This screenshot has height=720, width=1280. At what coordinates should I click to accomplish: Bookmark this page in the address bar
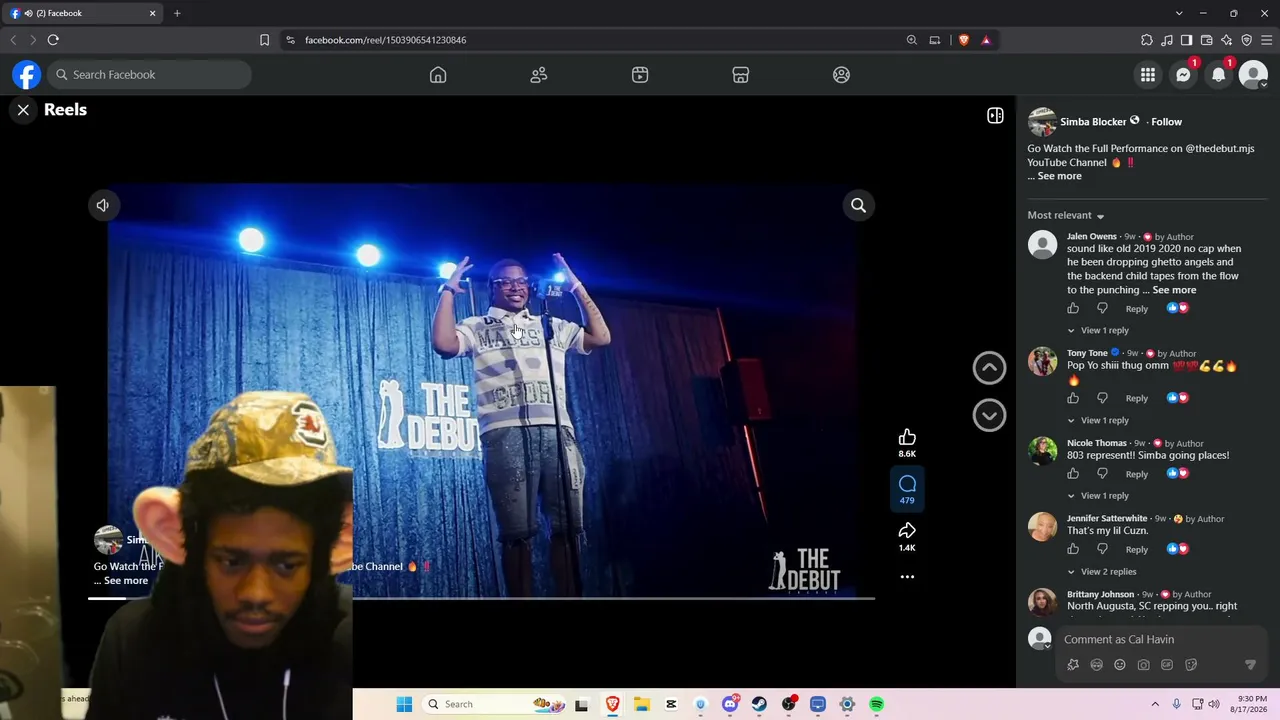264,40
